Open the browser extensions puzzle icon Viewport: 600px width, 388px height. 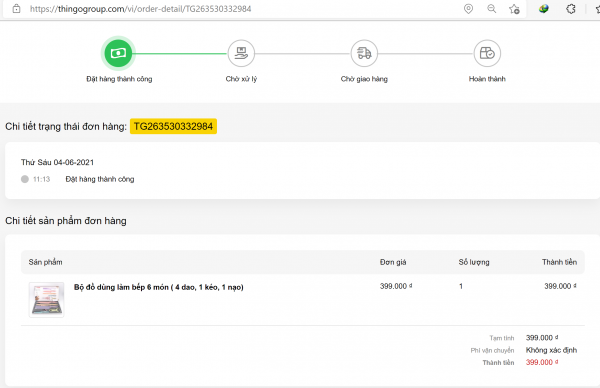(571, 8)
